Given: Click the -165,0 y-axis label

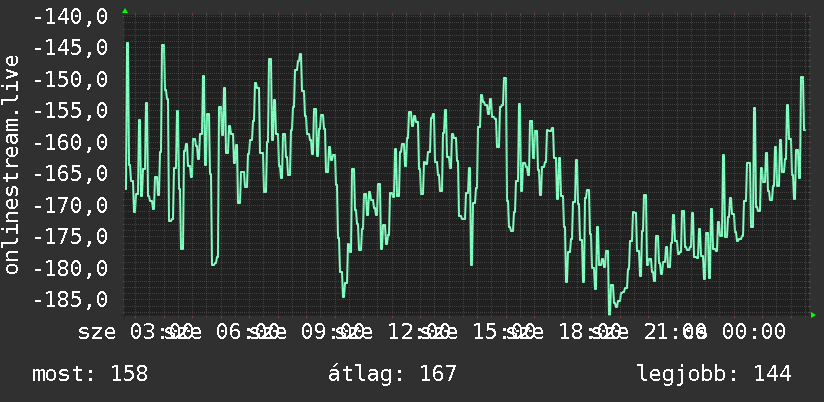Looking at the screenshot, I should (x=70, y=173).
